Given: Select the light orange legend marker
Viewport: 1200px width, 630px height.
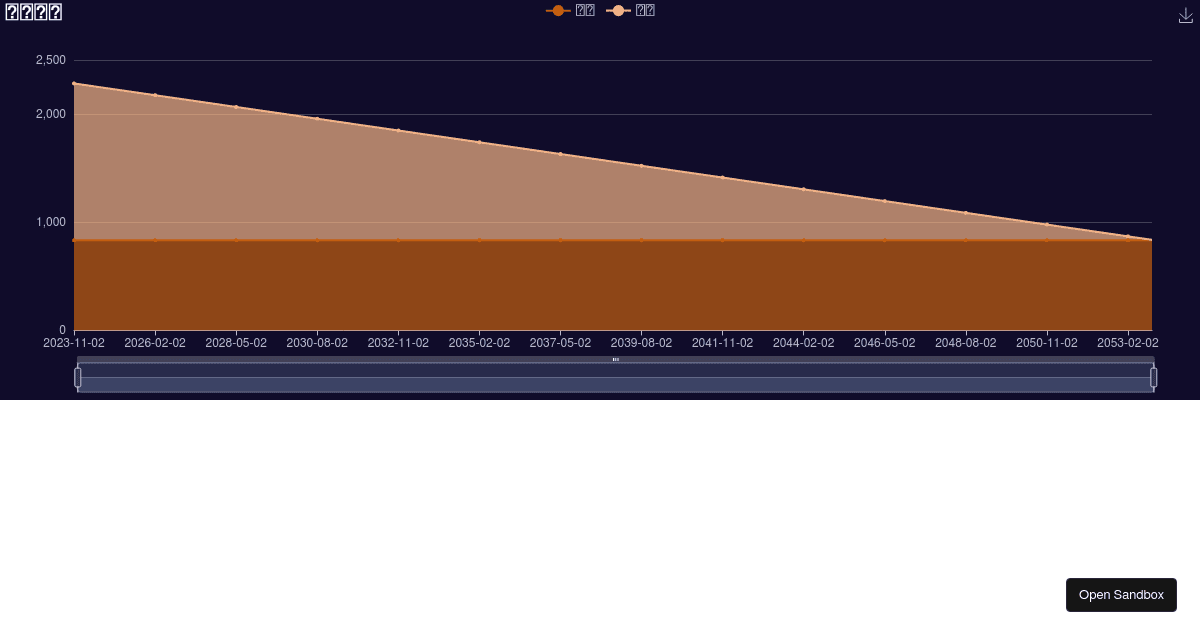Looking at the screenshot, I should (620, 10).
